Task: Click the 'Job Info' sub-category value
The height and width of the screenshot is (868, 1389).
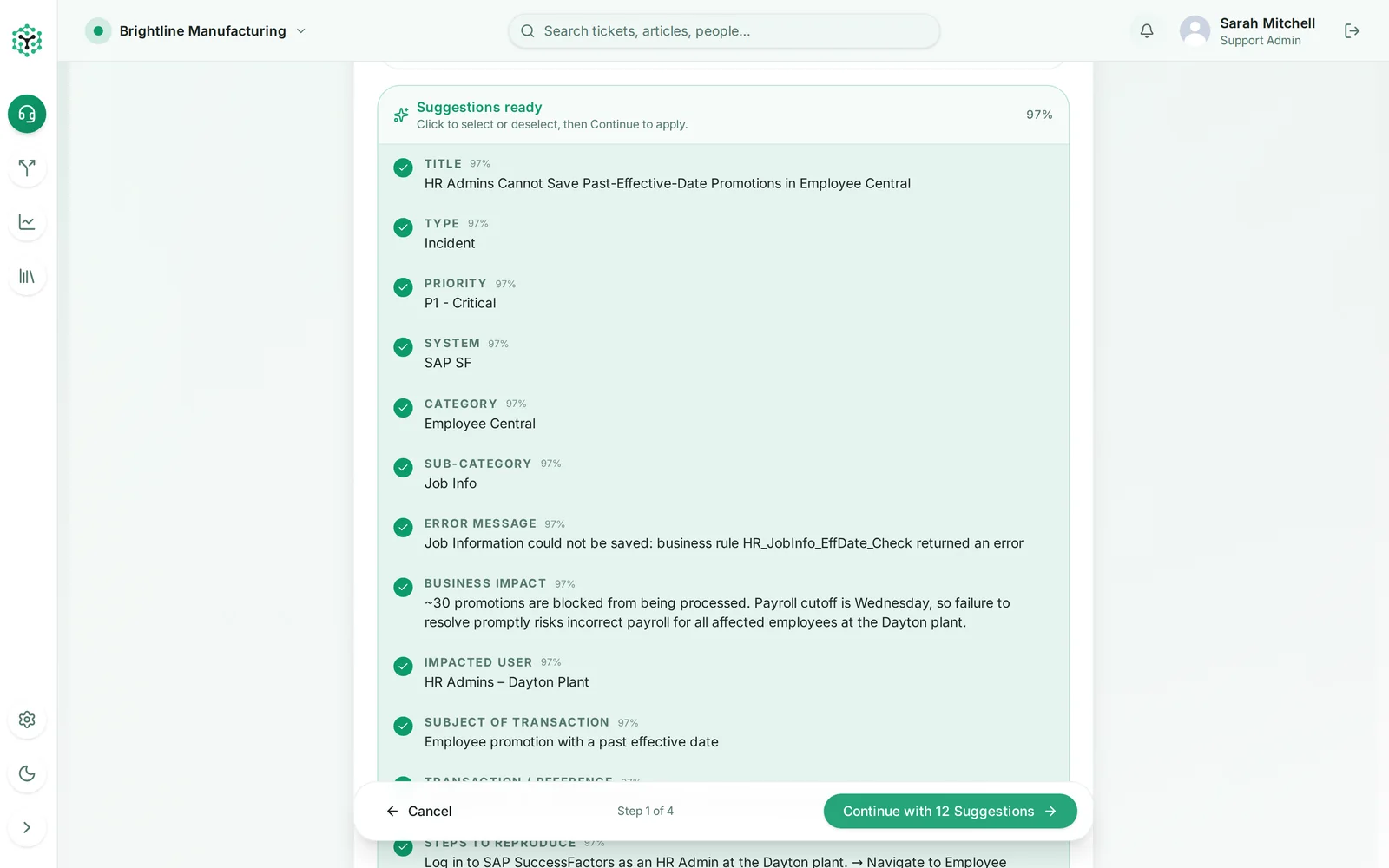Action: point(451,483)
